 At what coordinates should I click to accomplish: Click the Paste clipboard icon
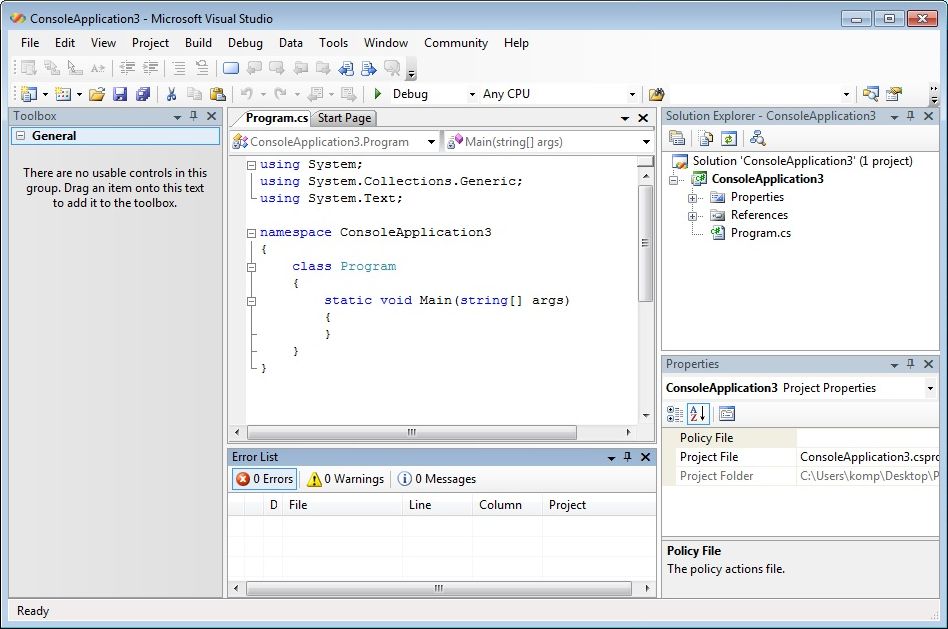(217, 94)
